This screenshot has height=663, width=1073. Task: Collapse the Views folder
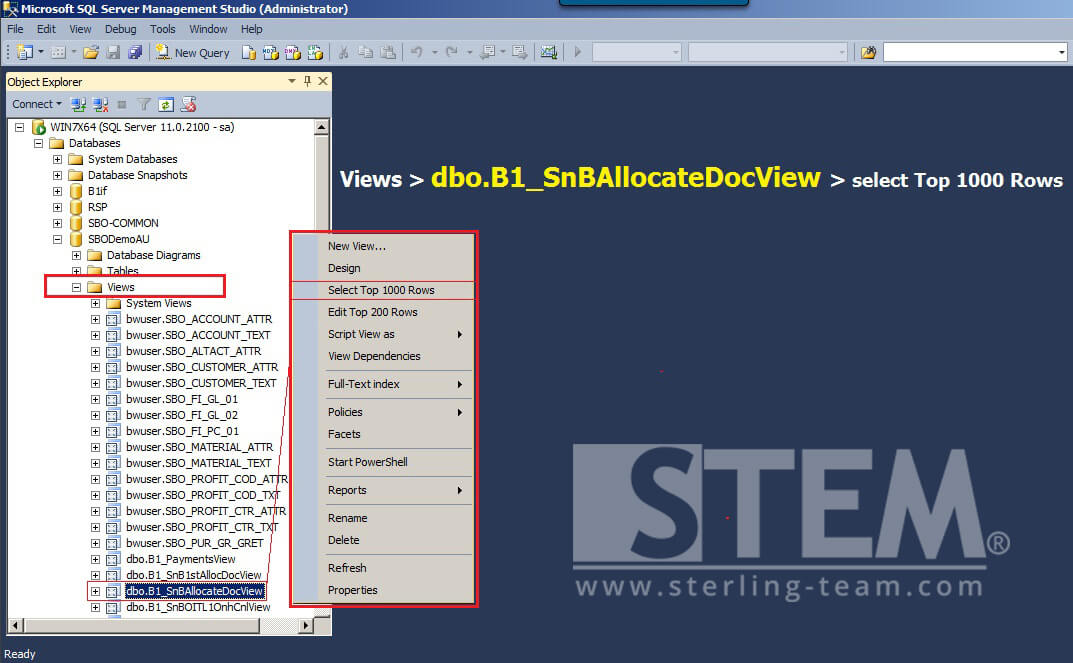(77, 287)
